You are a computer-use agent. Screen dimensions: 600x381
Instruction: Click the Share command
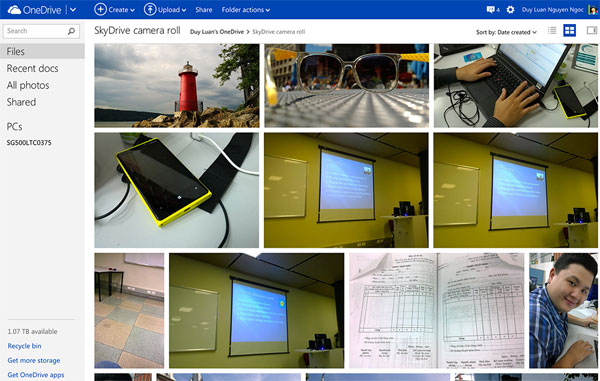coord(204,10)
